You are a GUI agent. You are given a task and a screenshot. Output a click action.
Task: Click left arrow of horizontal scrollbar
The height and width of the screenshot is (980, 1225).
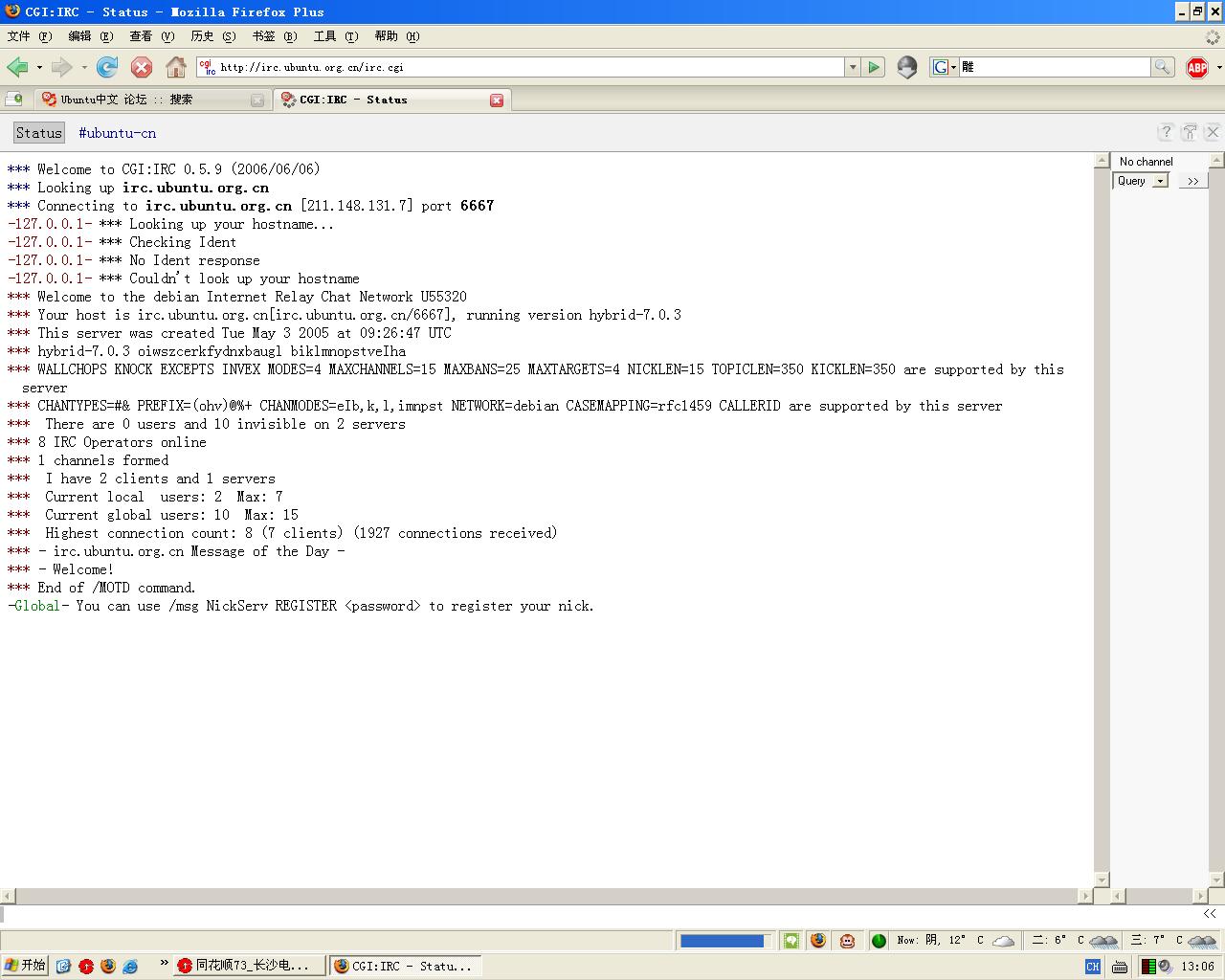coord(8,896)
